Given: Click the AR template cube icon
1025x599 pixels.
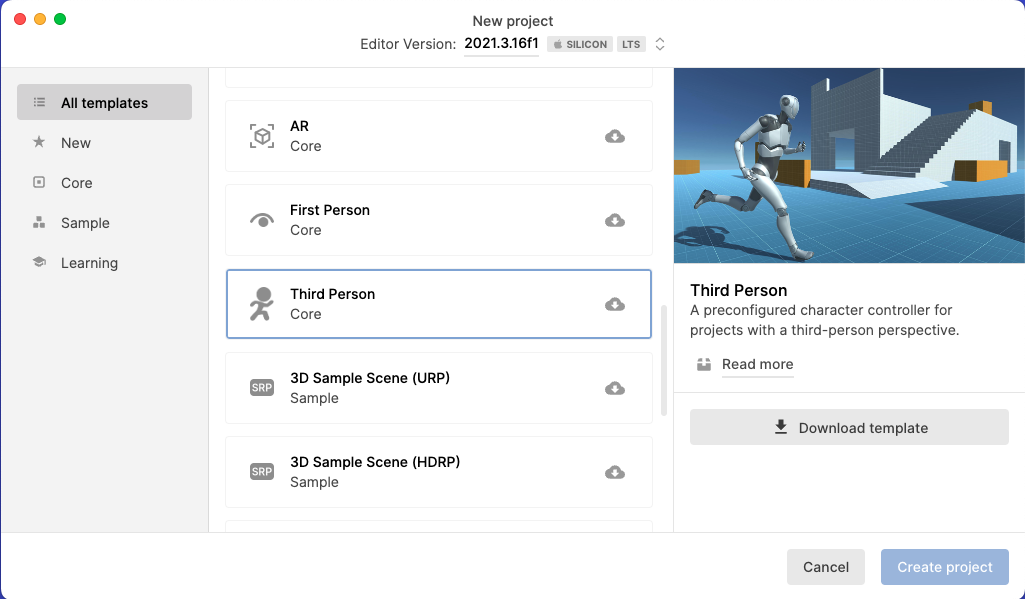Looking at the screenshot, I should [261, 136].
